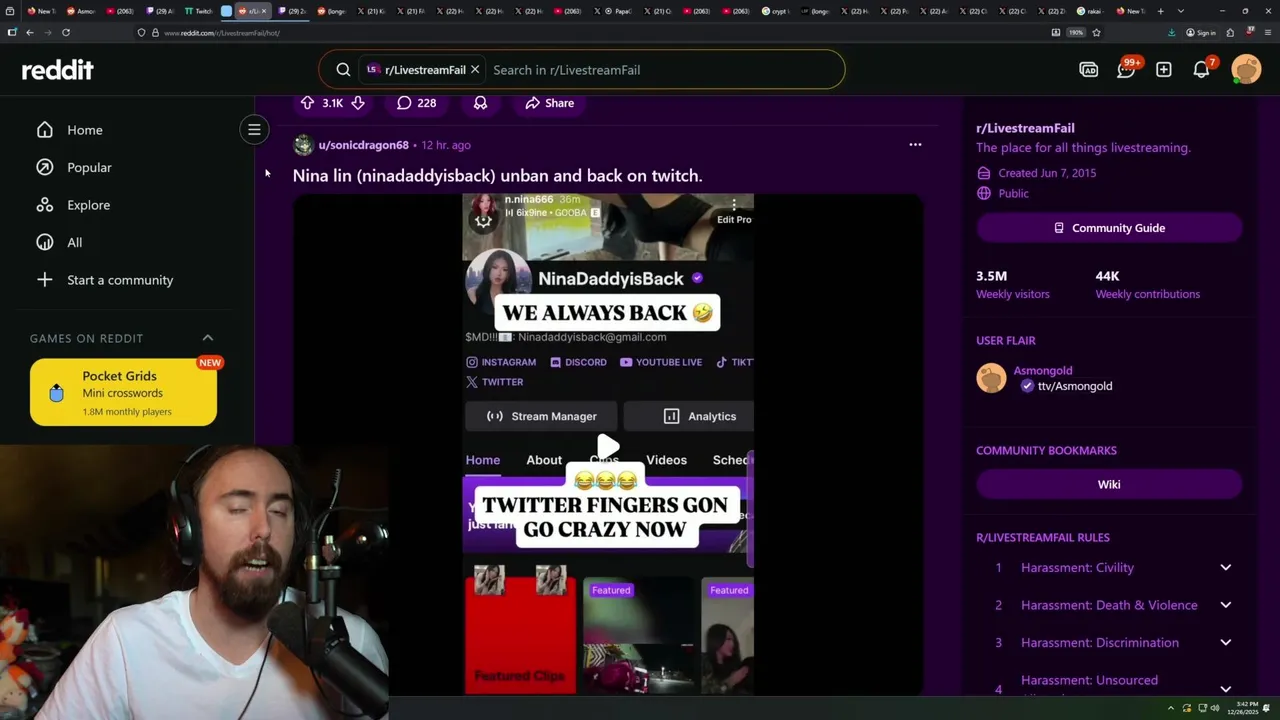Click the sonicdragon68 user avatar

(x=303, y=145)
